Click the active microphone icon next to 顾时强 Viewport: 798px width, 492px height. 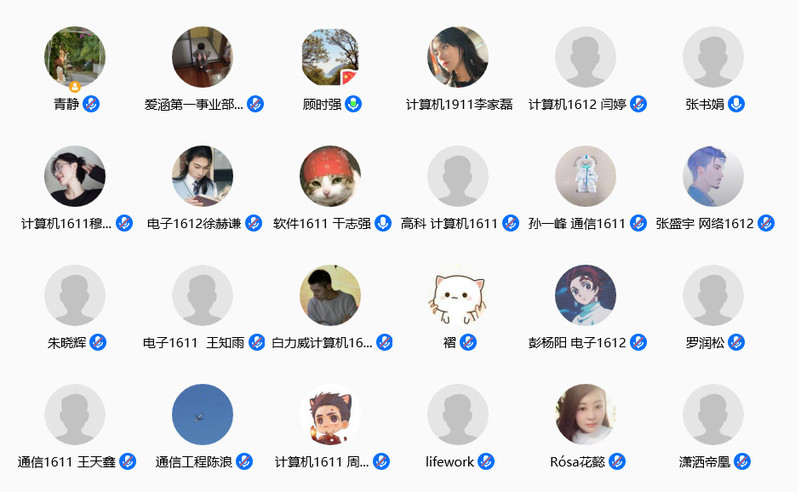[x=353, y=104]
